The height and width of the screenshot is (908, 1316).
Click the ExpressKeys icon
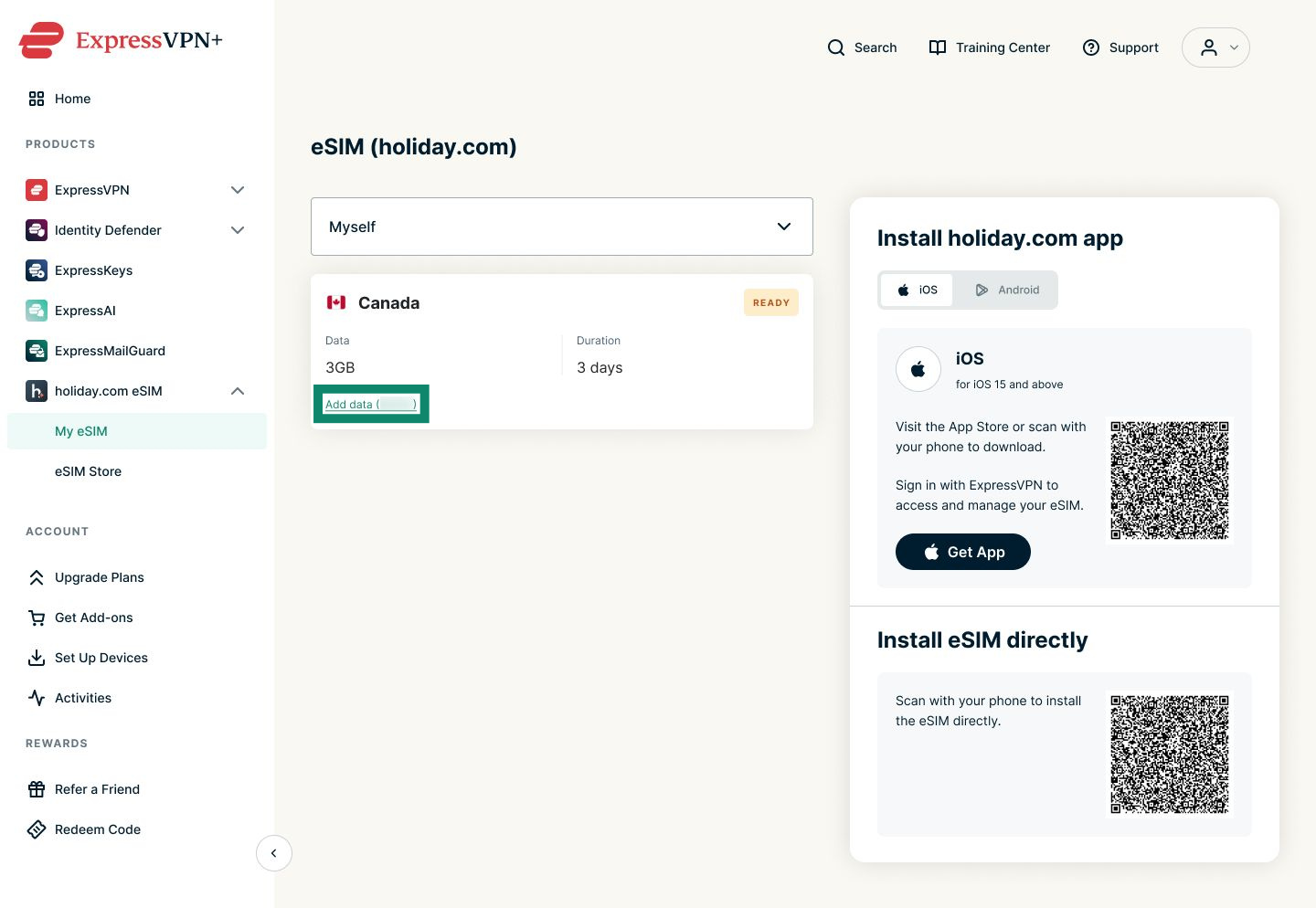point(37,270)
